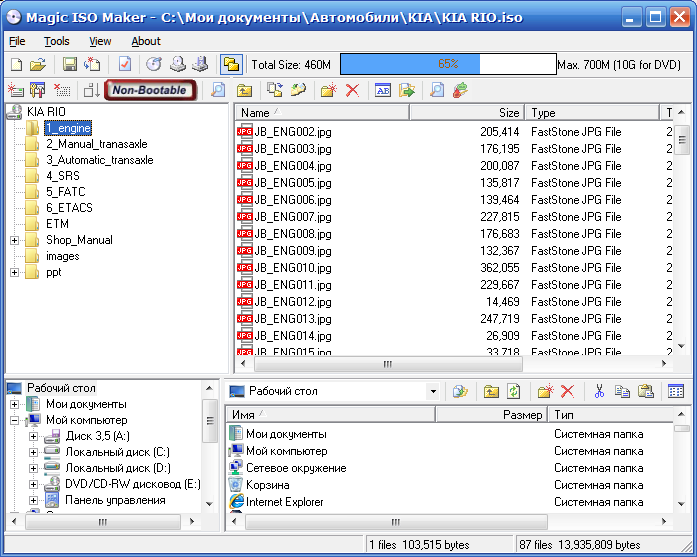Viewport: 697px width, 557px height.
Task: Sort ISO files by Name column
Action: [x=322, y=113]
